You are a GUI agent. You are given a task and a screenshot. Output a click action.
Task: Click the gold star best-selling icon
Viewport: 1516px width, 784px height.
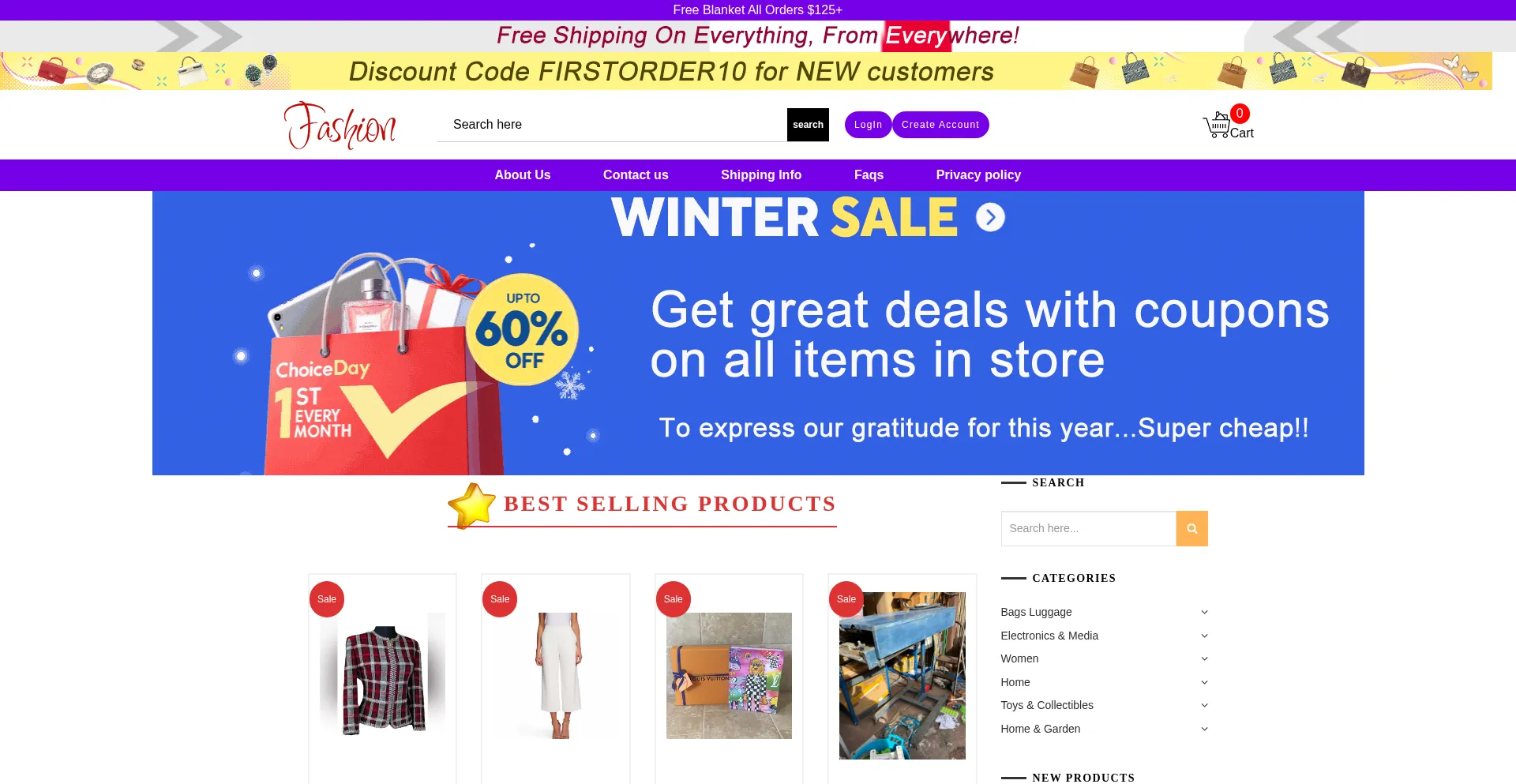(x=471, y=505)
